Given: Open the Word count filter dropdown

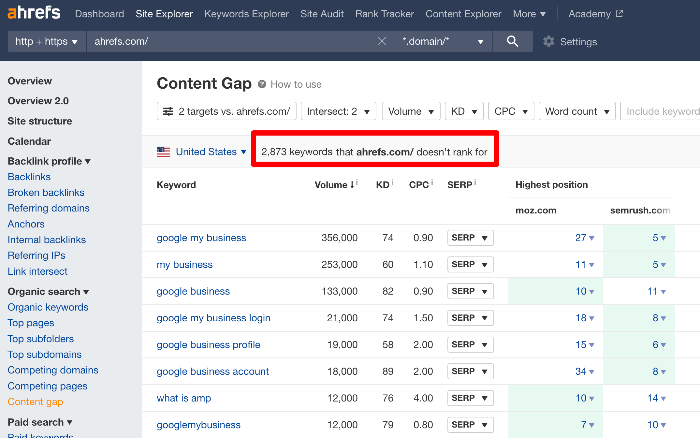Looking at the screenshot, I should 575,112.
